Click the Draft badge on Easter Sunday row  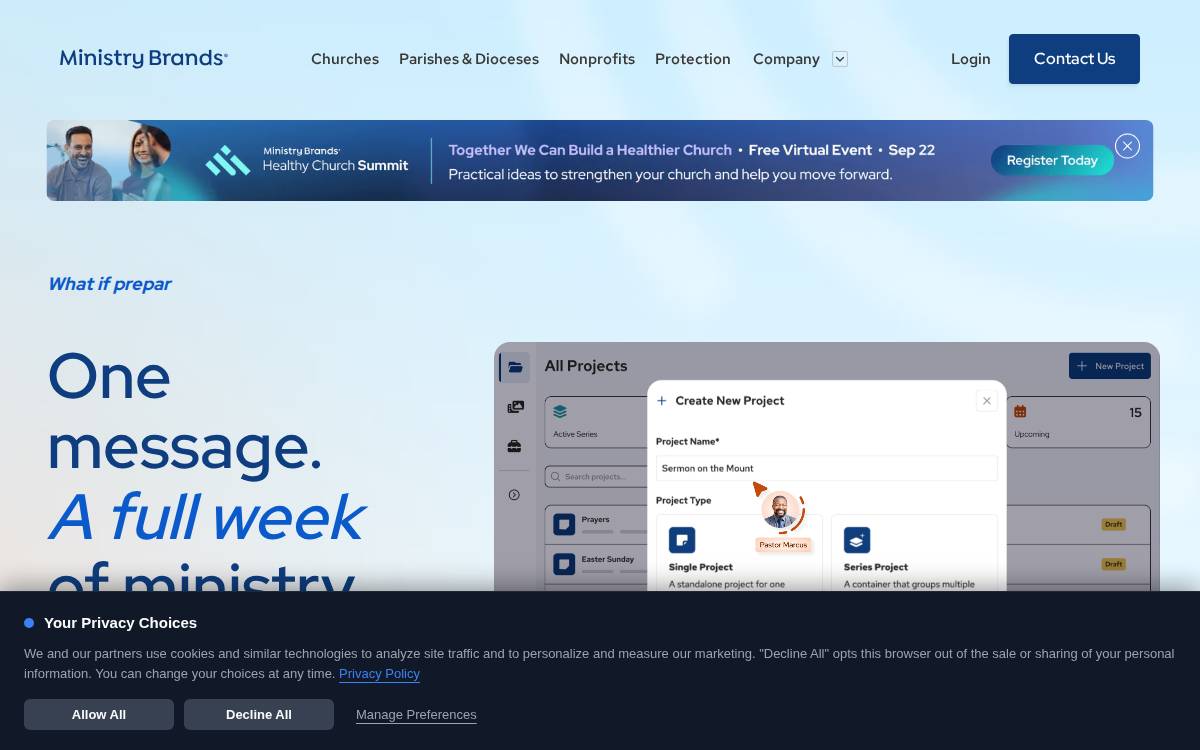[1114, 564]
